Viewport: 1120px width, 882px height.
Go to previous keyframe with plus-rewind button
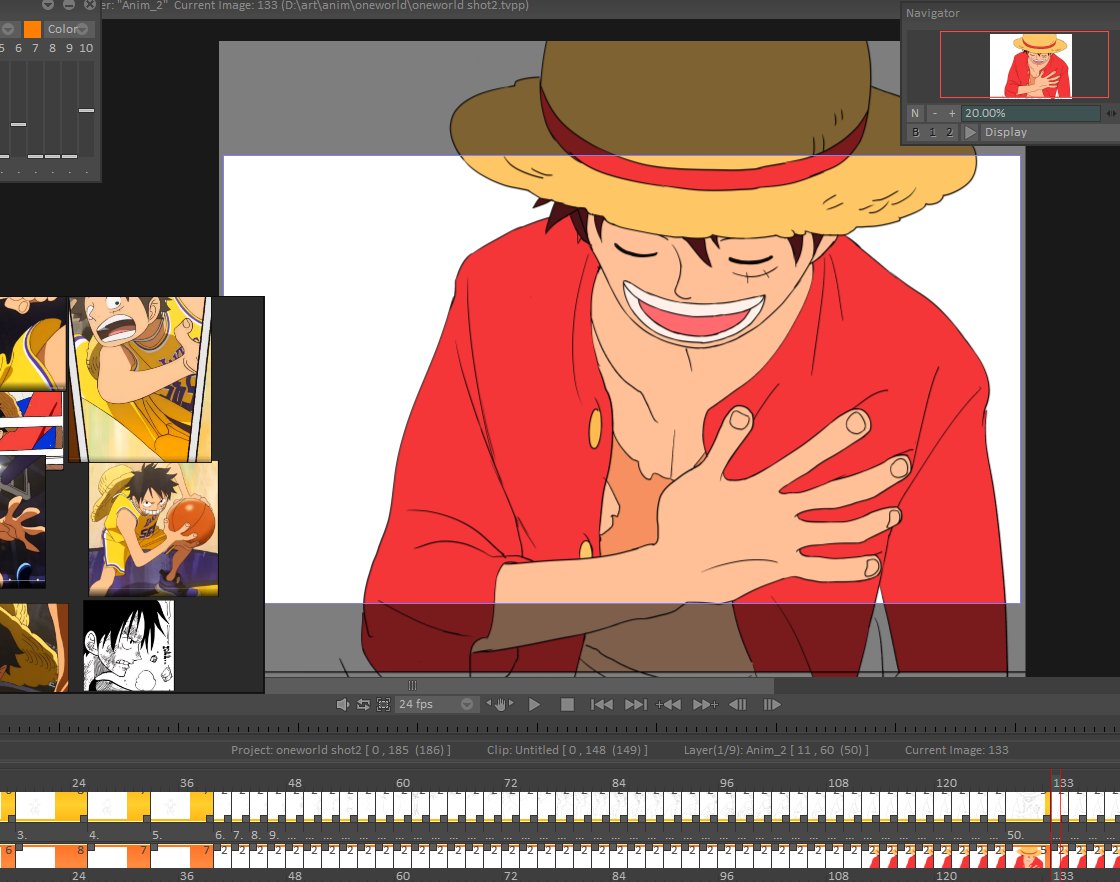pyautogui.click(x=669, y=704)
